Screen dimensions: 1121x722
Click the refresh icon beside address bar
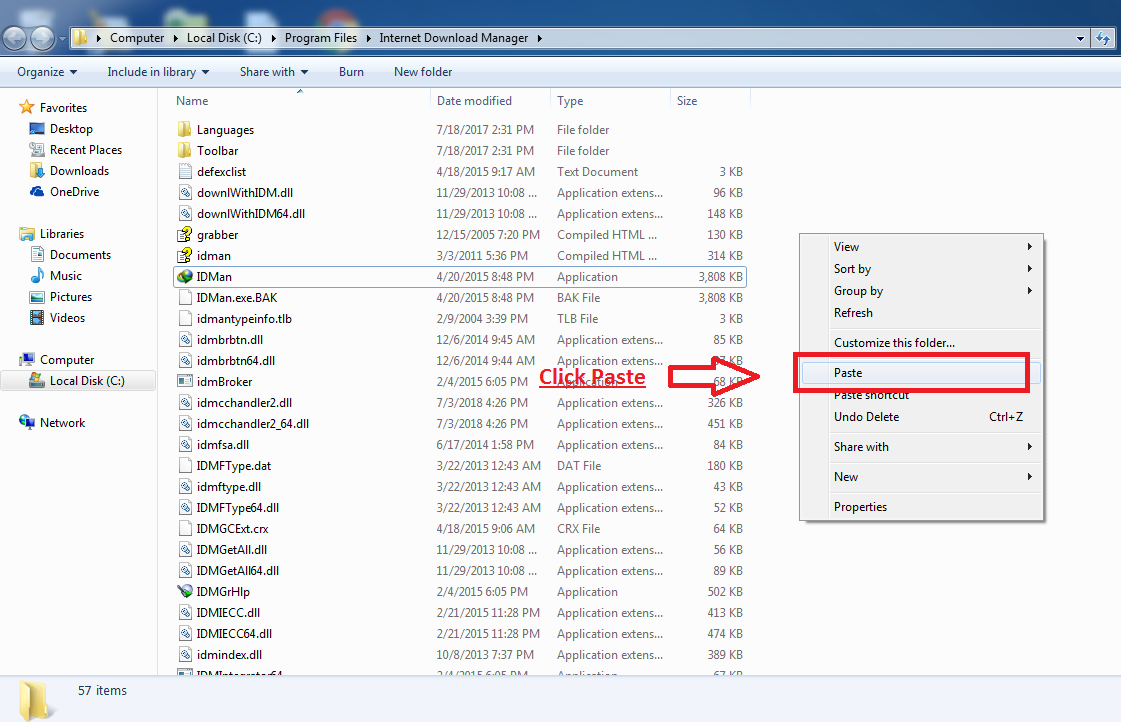(x=1103, y=39)
